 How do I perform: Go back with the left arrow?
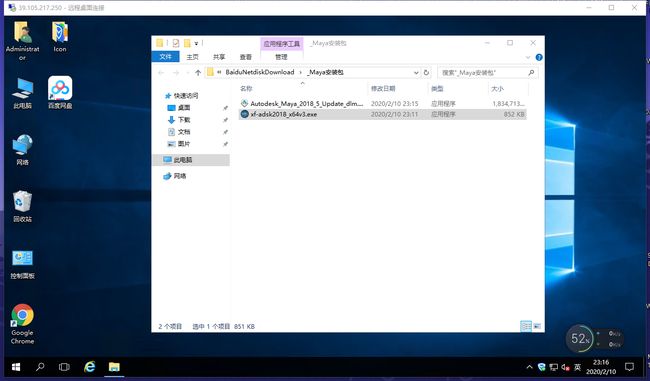pos(161,73)
